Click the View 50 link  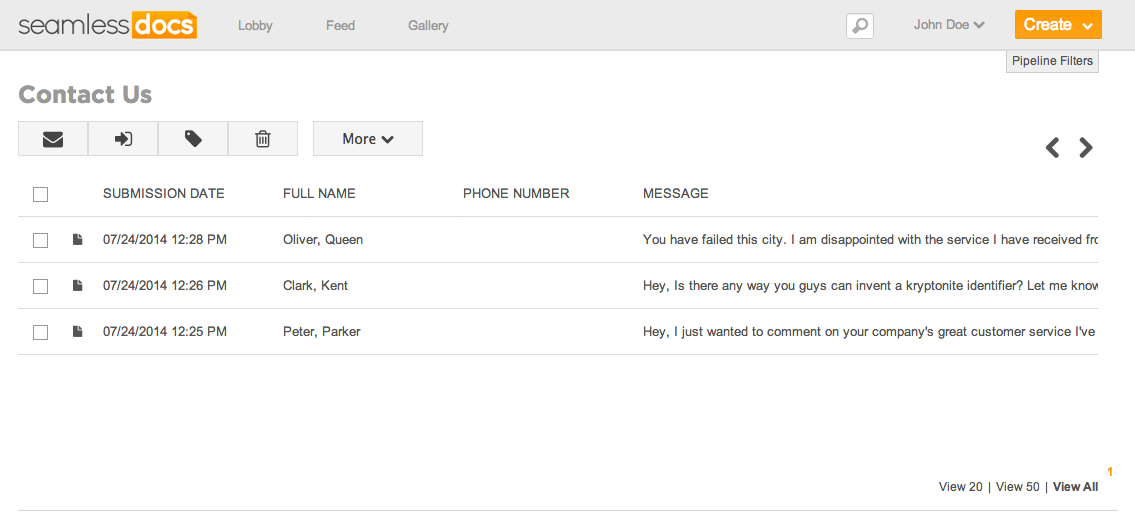1017,487
